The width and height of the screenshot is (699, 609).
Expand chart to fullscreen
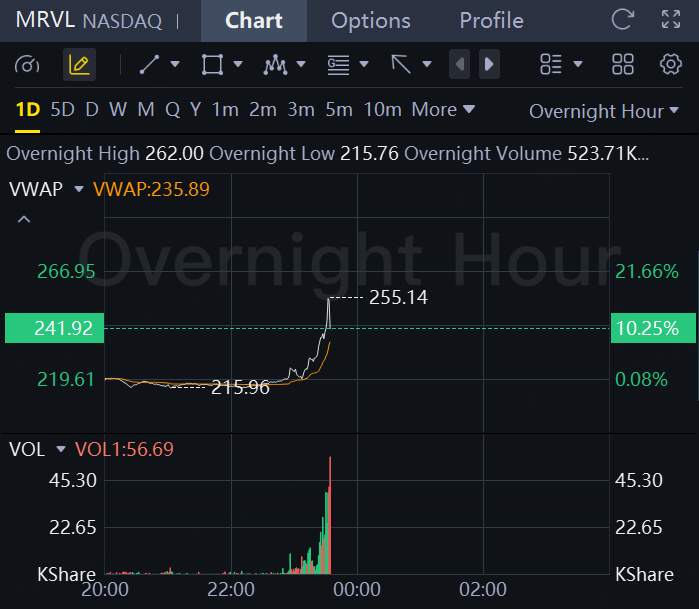tap(671, 20)
